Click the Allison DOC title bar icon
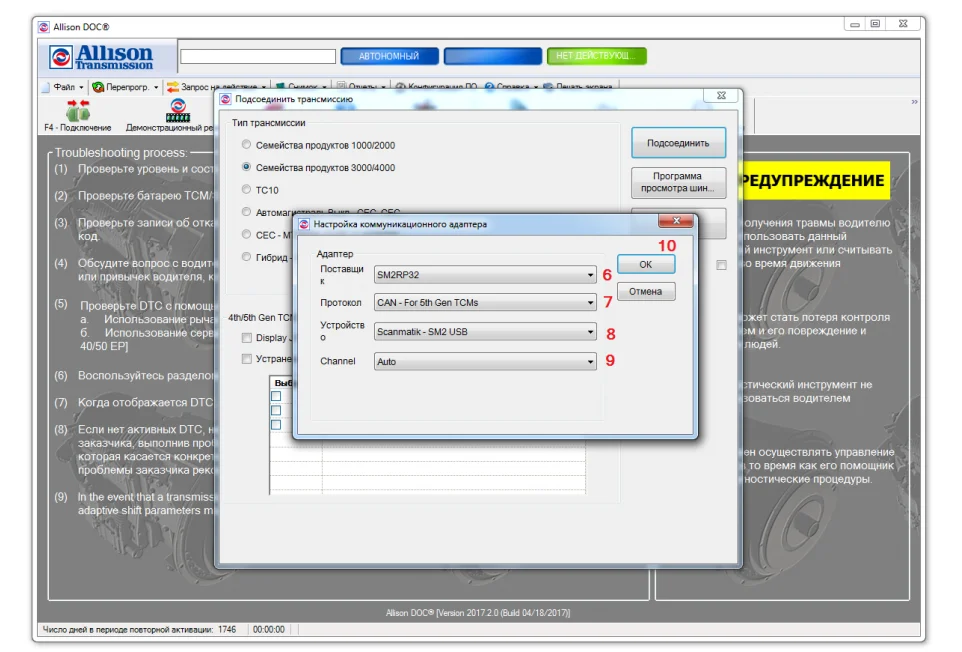The height and width of the screenshot is (652, 962). click(44, 27)
